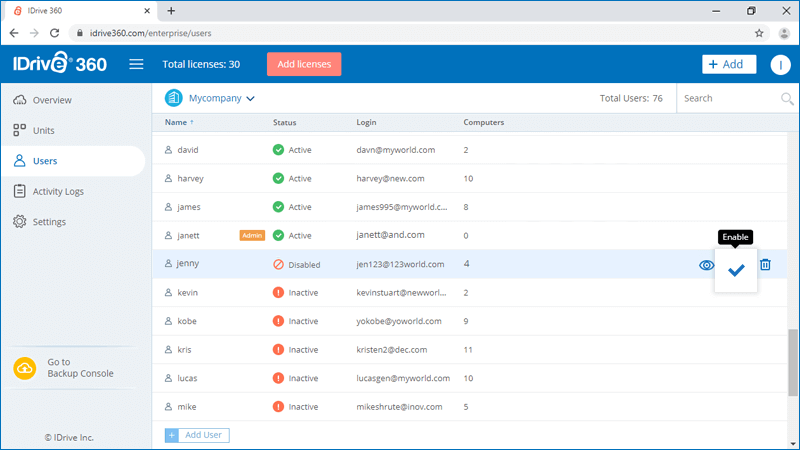Reload the page in the browser
800x450 pixels.
click(55, 33)
